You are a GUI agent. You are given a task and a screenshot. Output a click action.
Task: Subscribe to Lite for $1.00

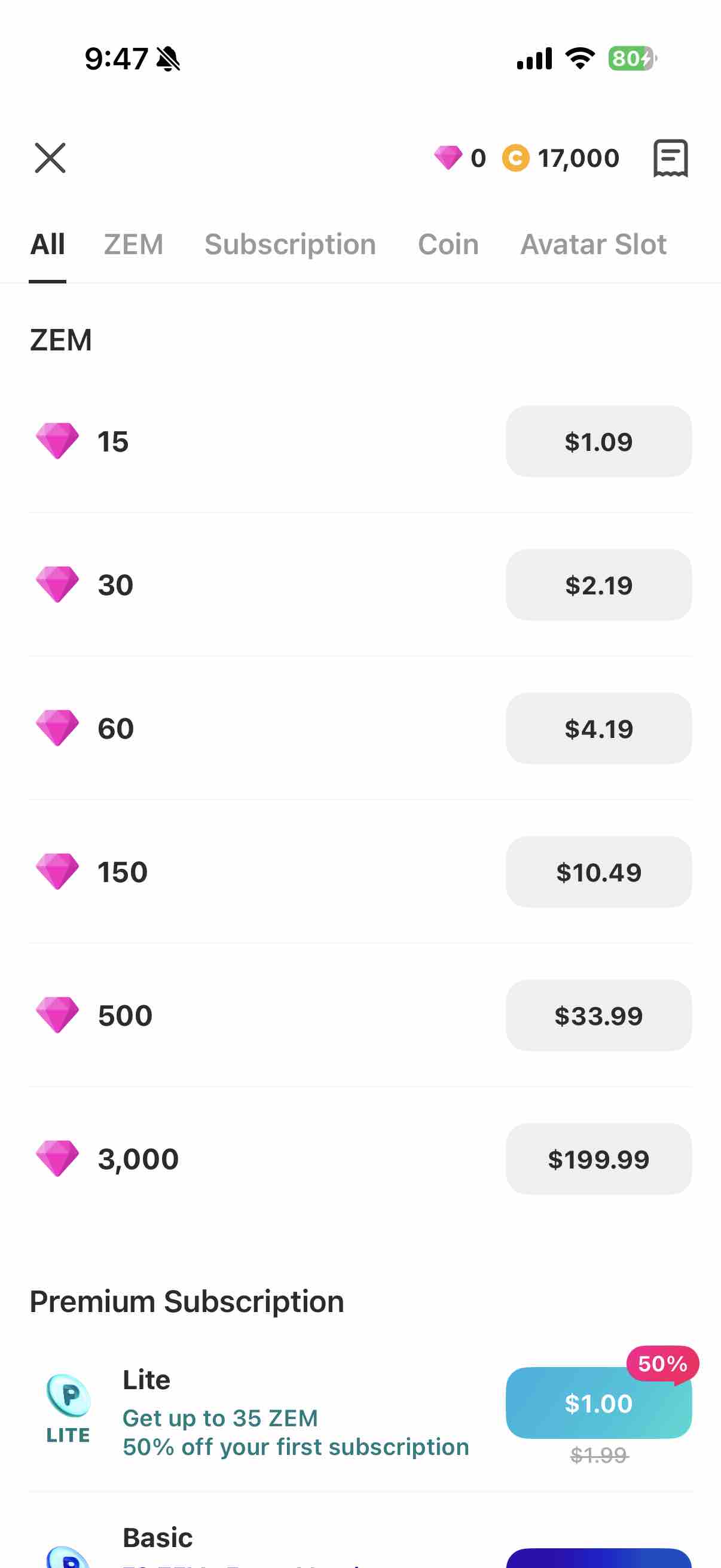598,1404
